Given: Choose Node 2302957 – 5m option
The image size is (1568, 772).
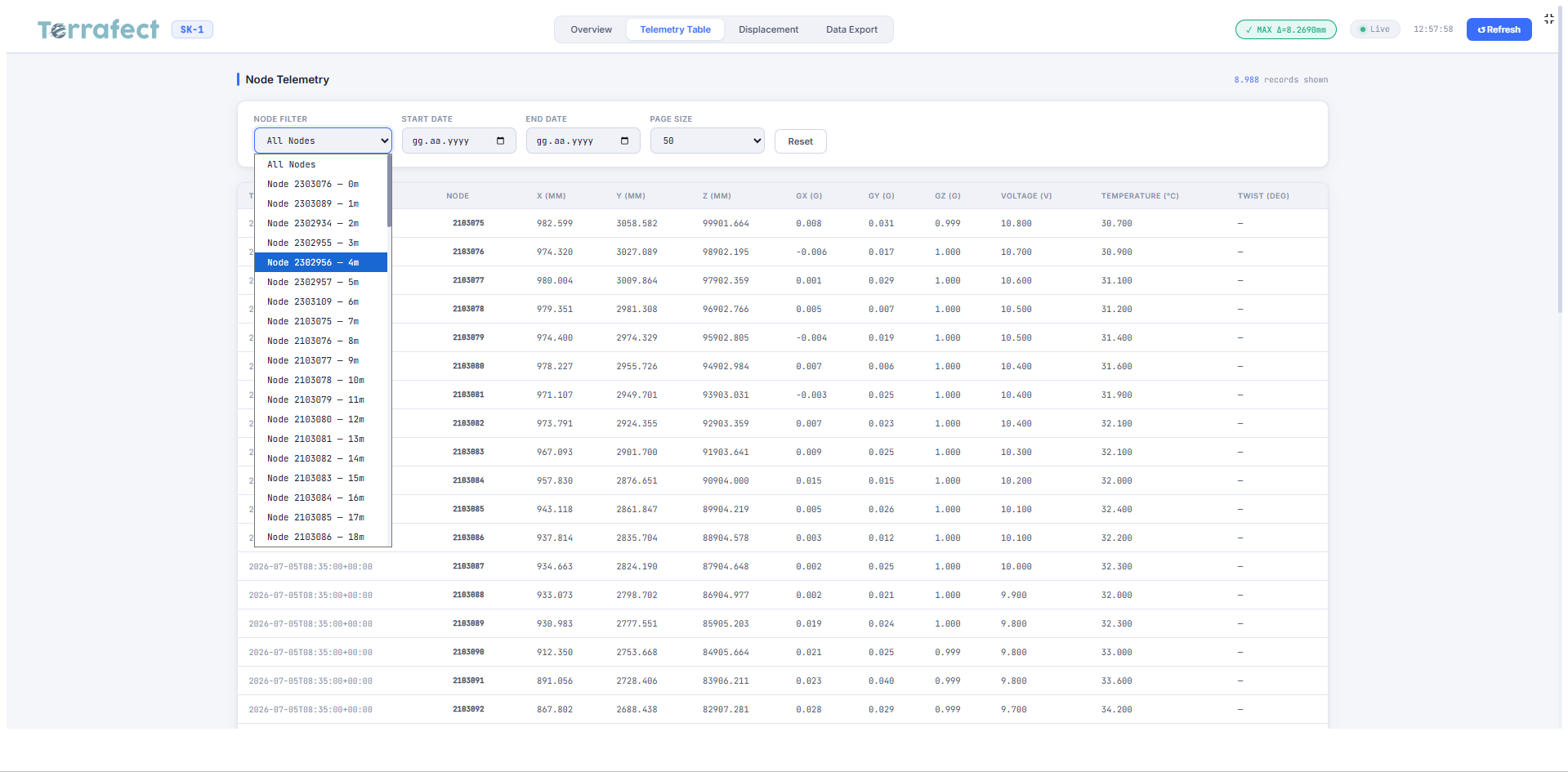Looking at the screenshot, I should coord(320,282).
